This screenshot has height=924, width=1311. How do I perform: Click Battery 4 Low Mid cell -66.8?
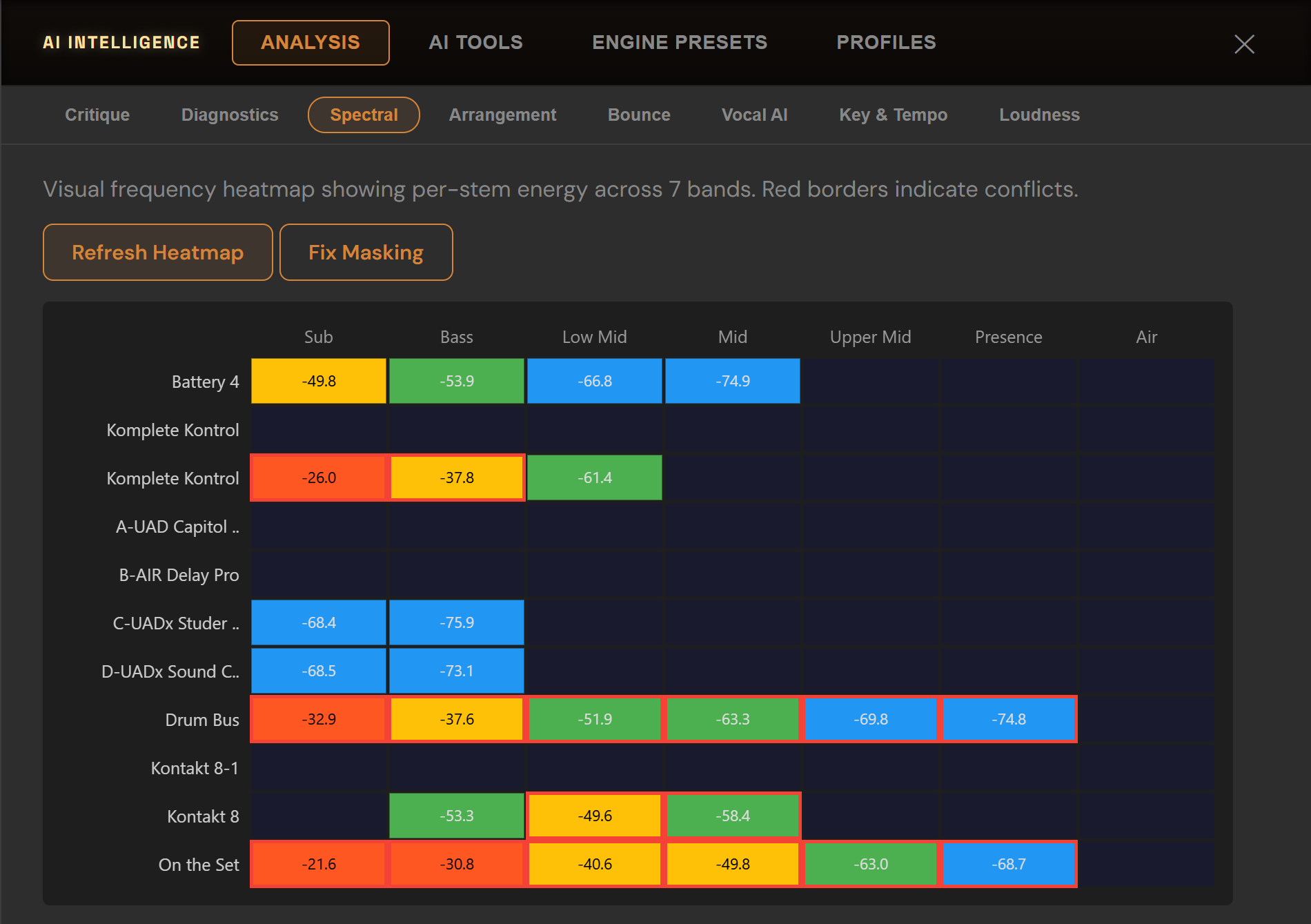[595, 381]
